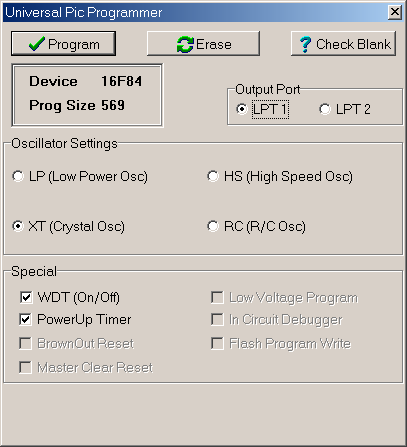Close the Universal Pic Programmer window
Screen dimensions: 407x447
(x=395, y=12)
